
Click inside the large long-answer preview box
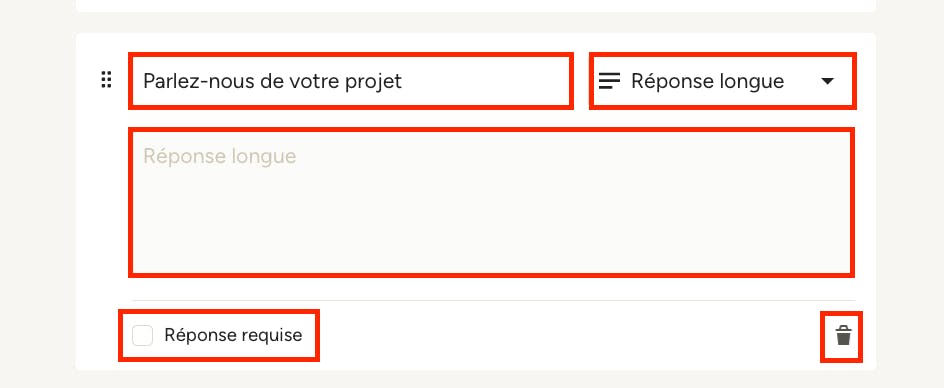pyautogui.click(x=491, y=202)
